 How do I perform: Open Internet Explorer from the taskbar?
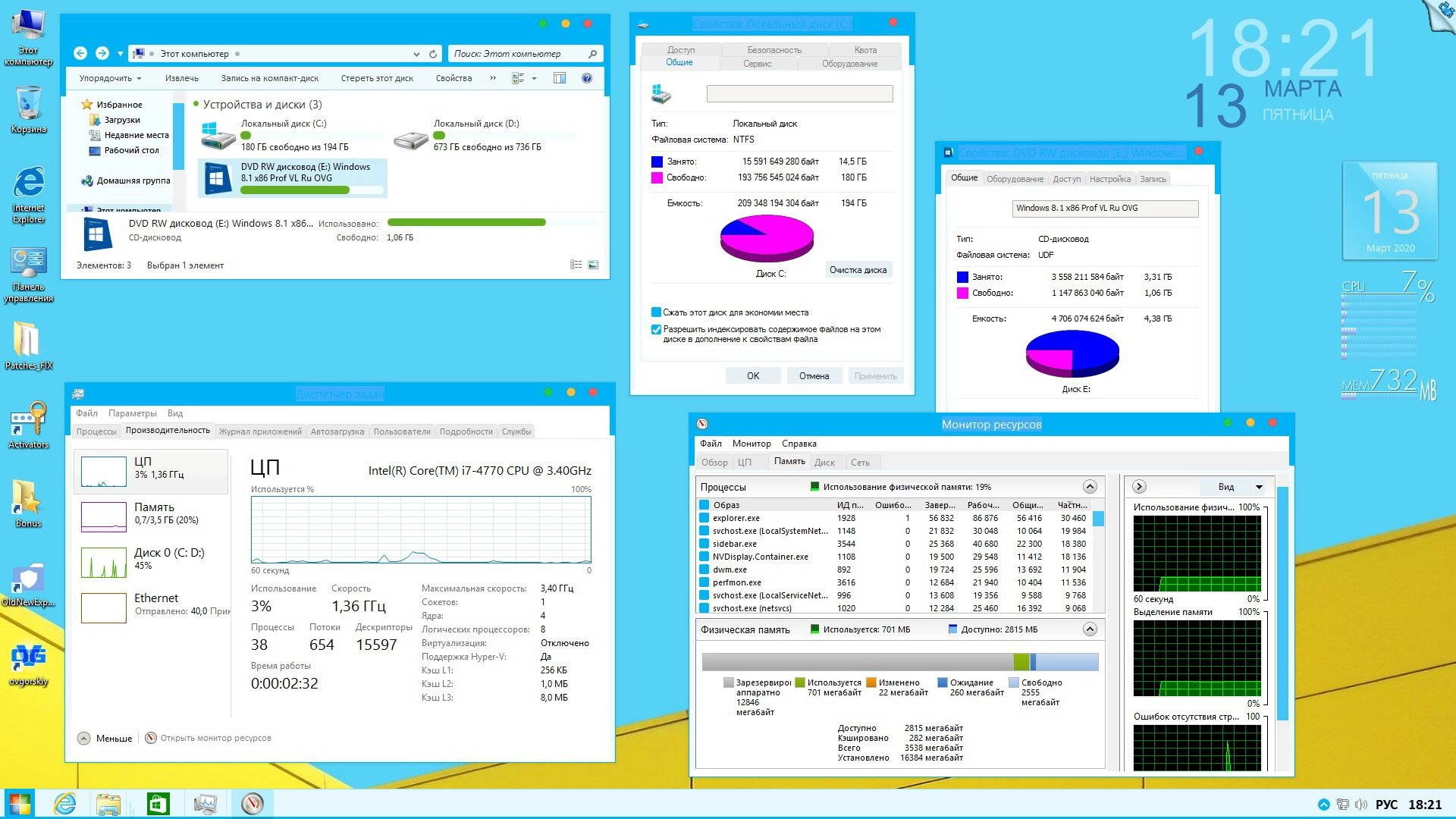[x=65, y=803]
